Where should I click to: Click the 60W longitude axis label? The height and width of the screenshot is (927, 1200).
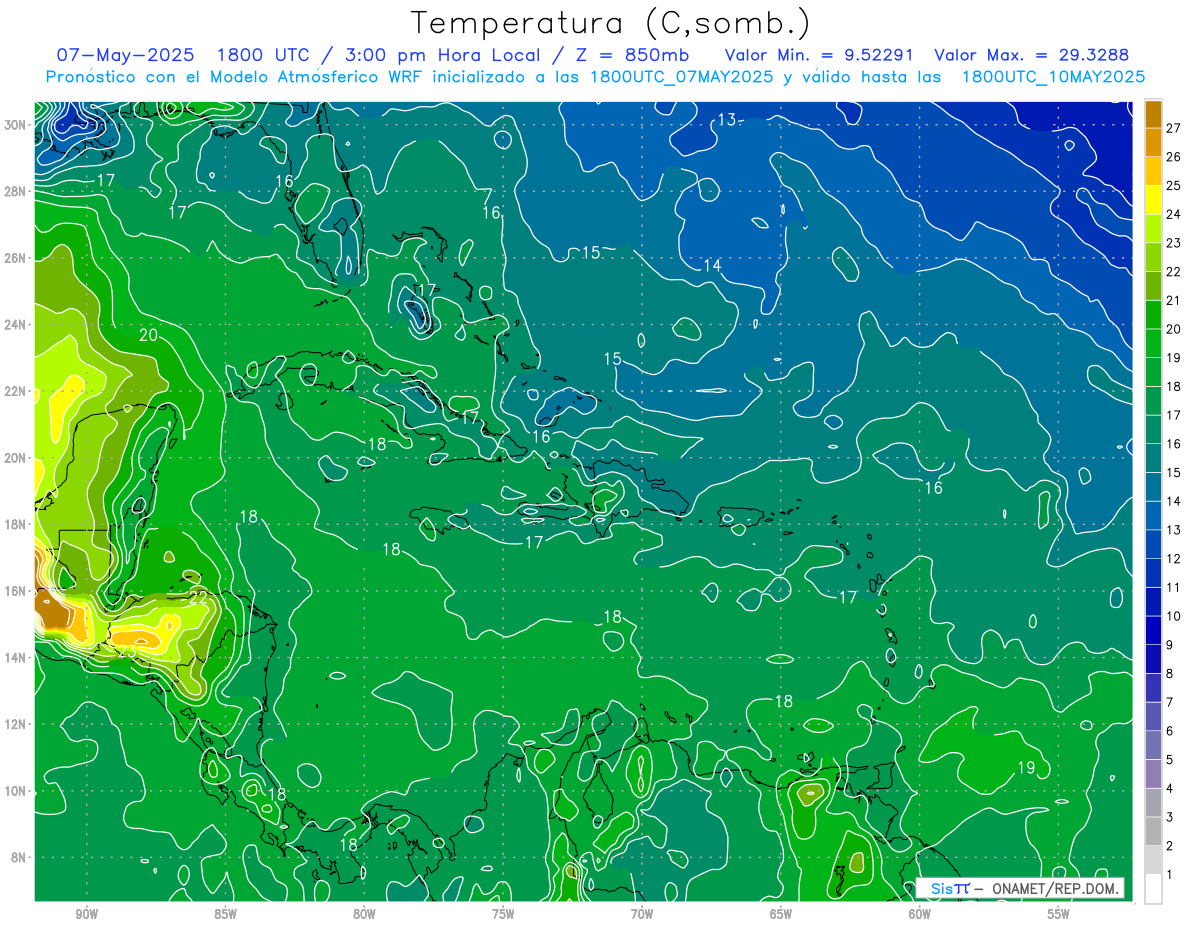(x=920, y=914)
